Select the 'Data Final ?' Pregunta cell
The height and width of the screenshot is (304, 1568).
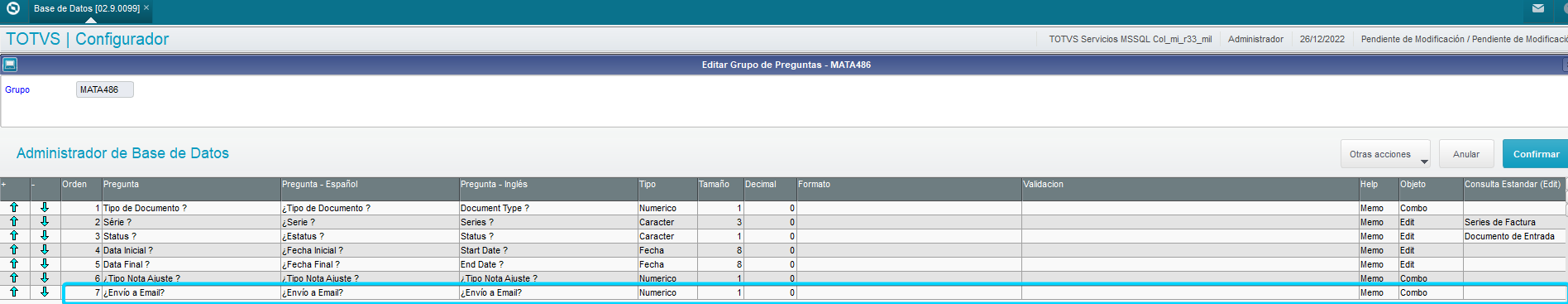(x=190, y=264)
